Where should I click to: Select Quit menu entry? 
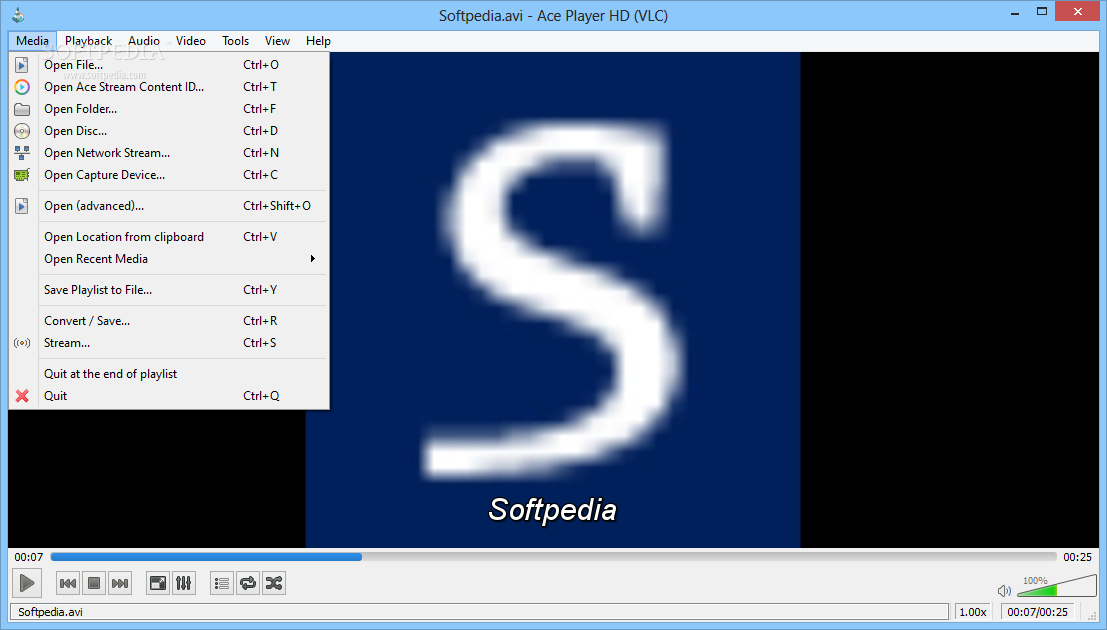tap(169, 396)
